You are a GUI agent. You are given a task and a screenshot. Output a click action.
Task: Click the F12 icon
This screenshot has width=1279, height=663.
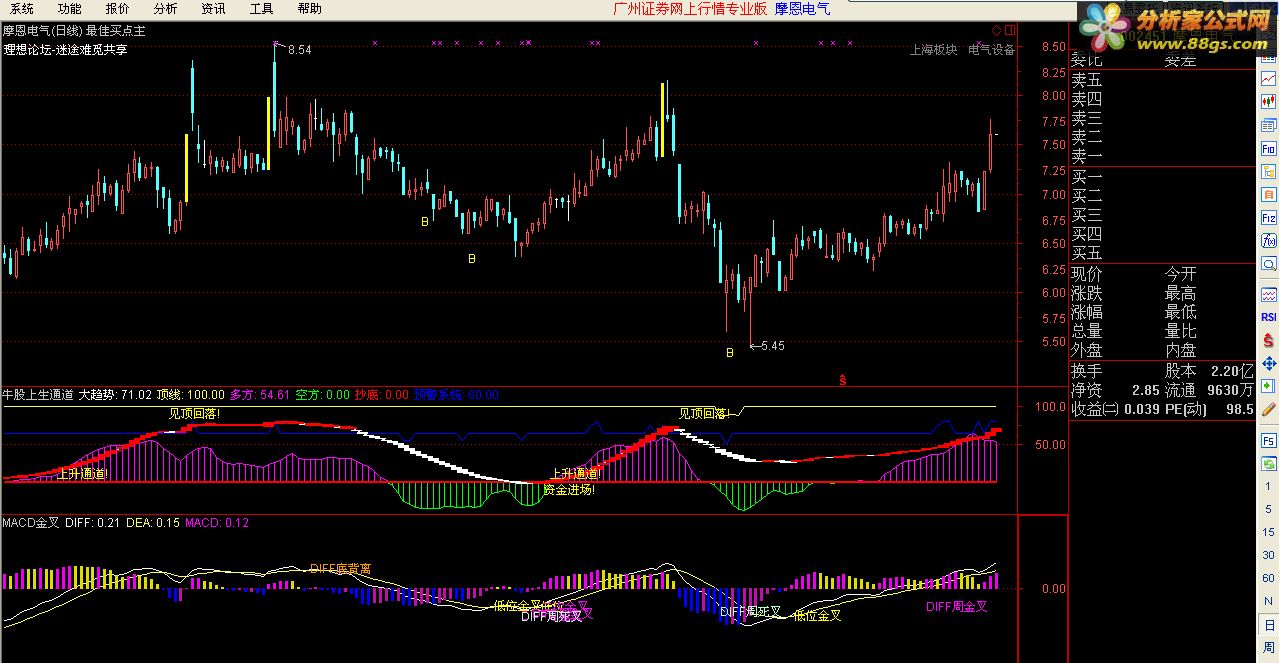click(x=1268, y=218)
